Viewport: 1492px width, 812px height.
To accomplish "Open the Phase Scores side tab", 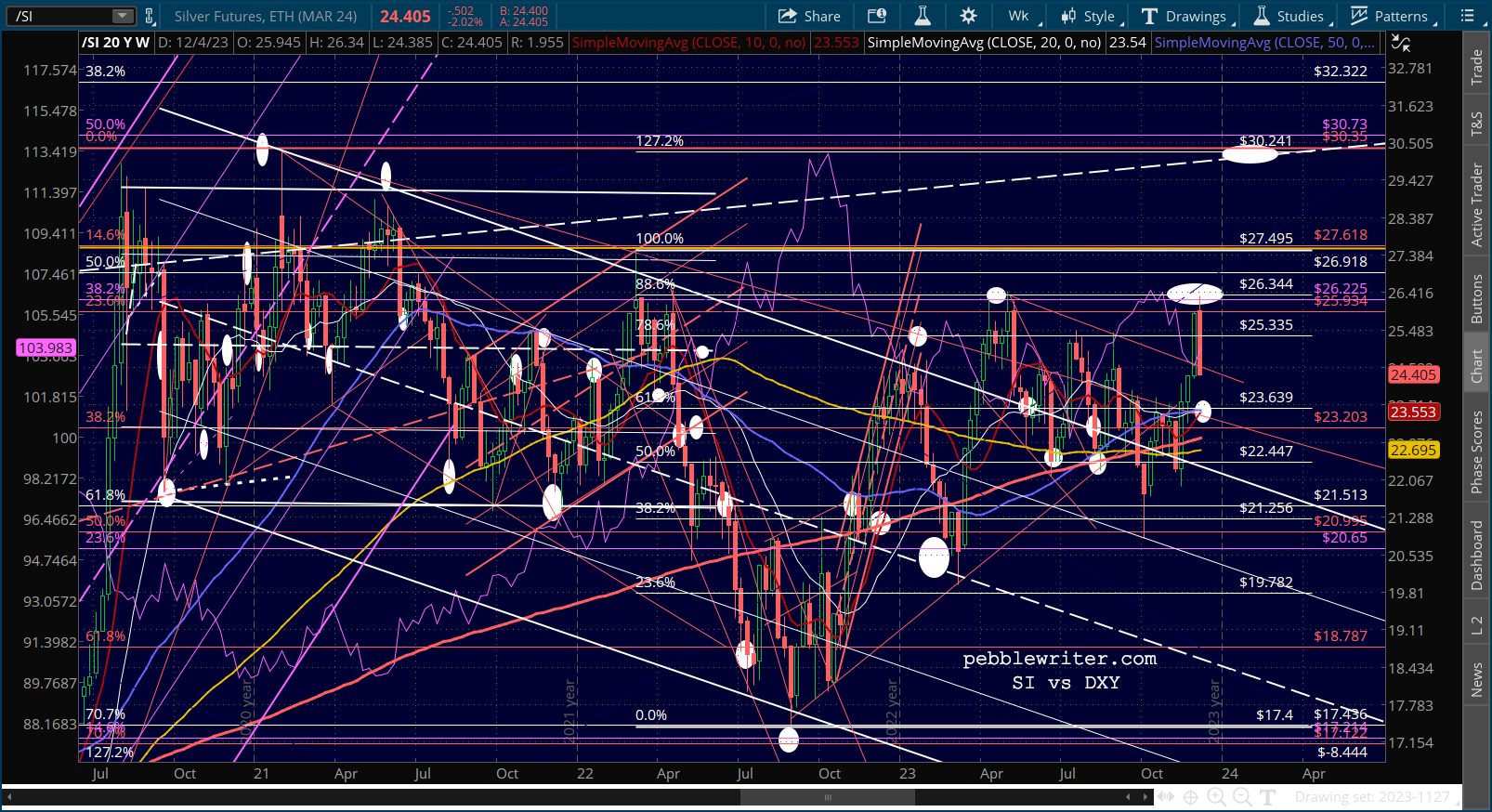I will [x=1476, y=452].
